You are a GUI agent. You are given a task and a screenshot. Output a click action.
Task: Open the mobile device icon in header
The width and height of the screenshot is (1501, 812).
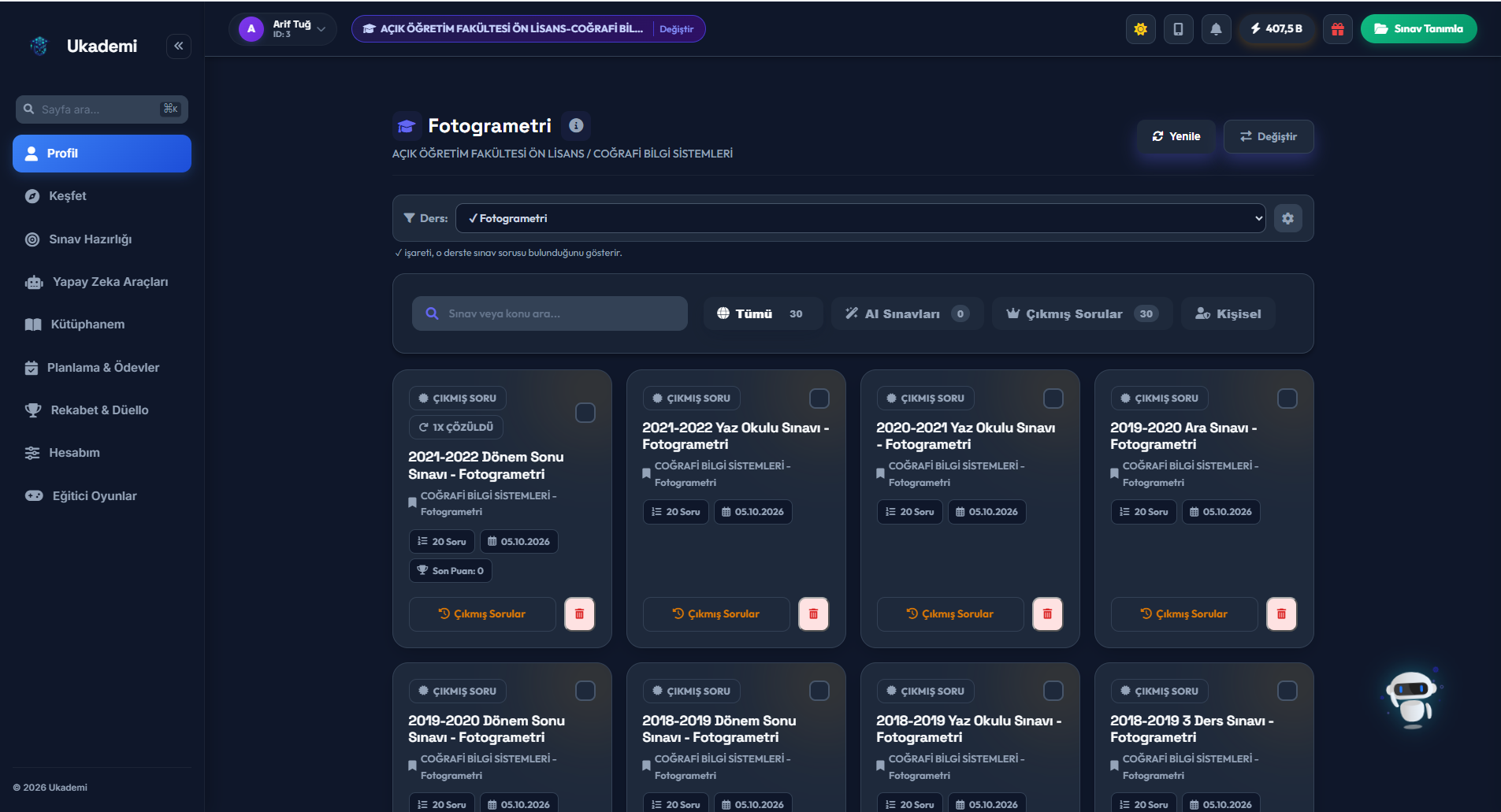click(x=1178, y=29)
